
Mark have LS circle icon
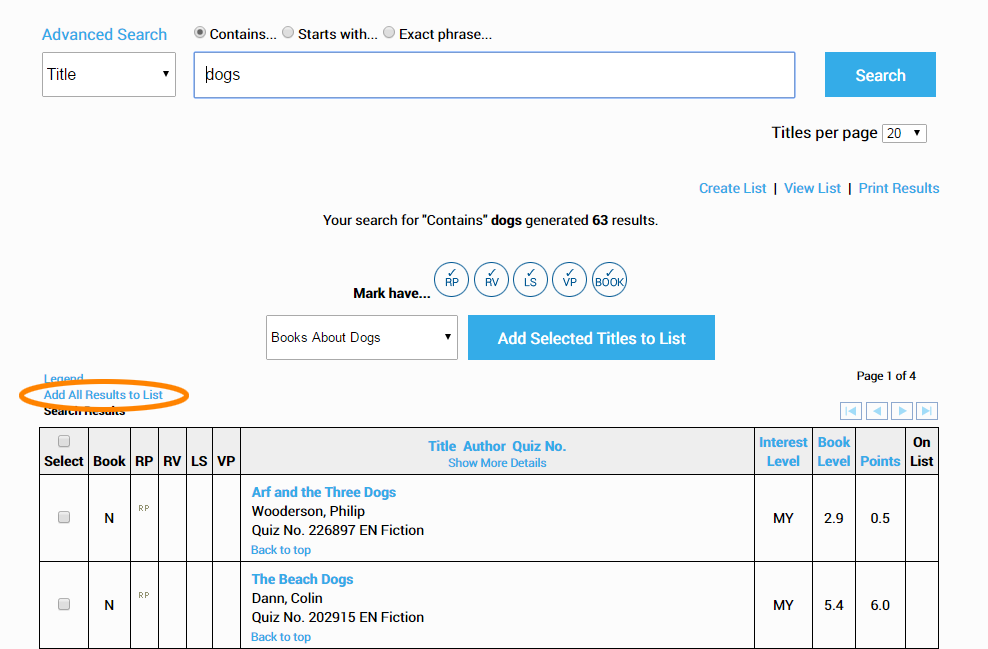531,279
